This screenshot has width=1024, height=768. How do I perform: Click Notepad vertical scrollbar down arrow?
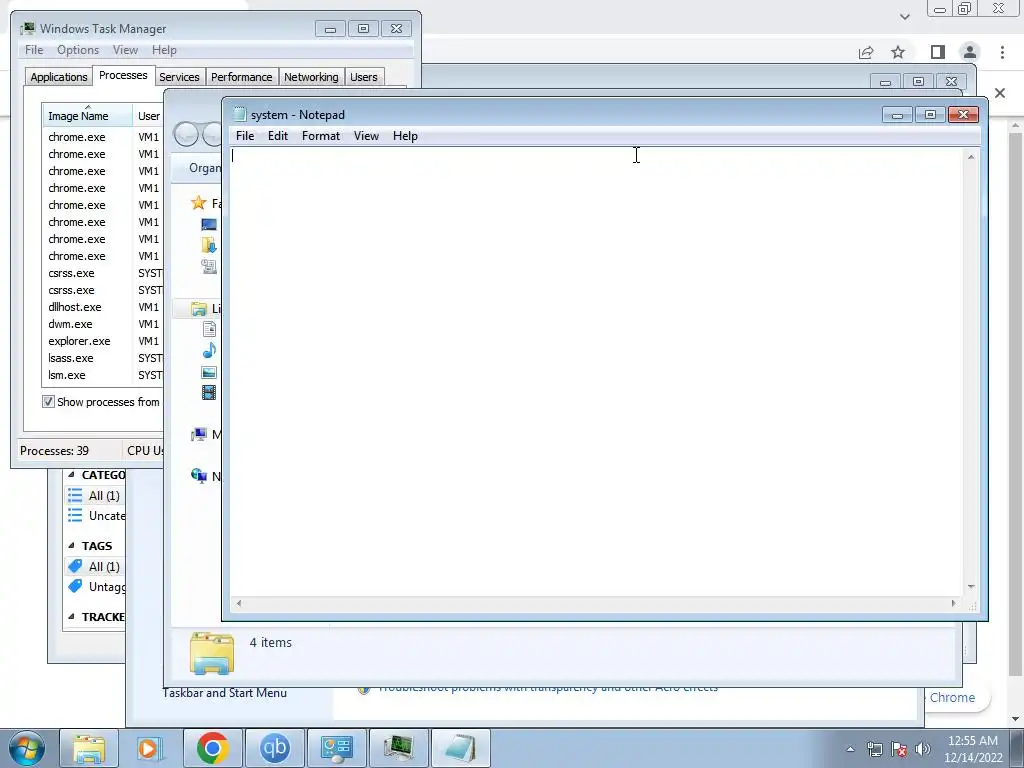[971, 586]
